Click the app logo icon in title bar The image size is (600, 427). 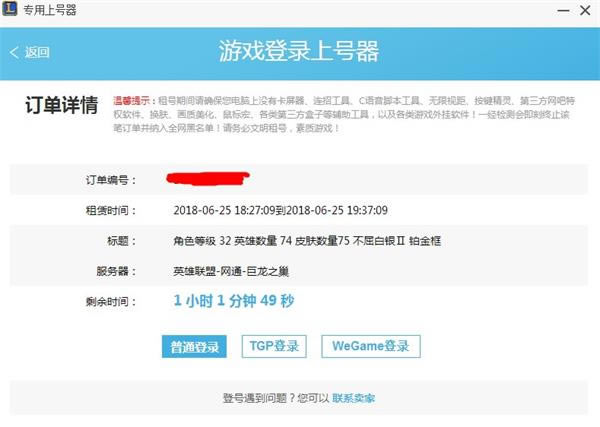(10, 8)
